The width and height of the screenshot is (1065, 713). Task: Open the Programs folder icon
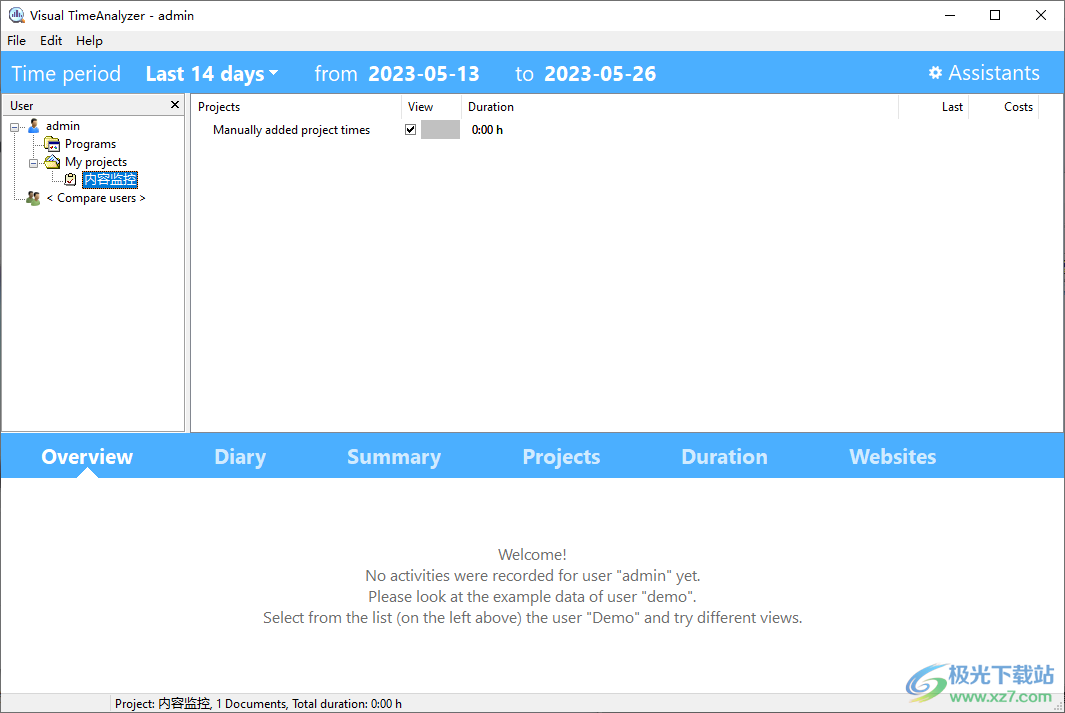click(x=52, y=143)
